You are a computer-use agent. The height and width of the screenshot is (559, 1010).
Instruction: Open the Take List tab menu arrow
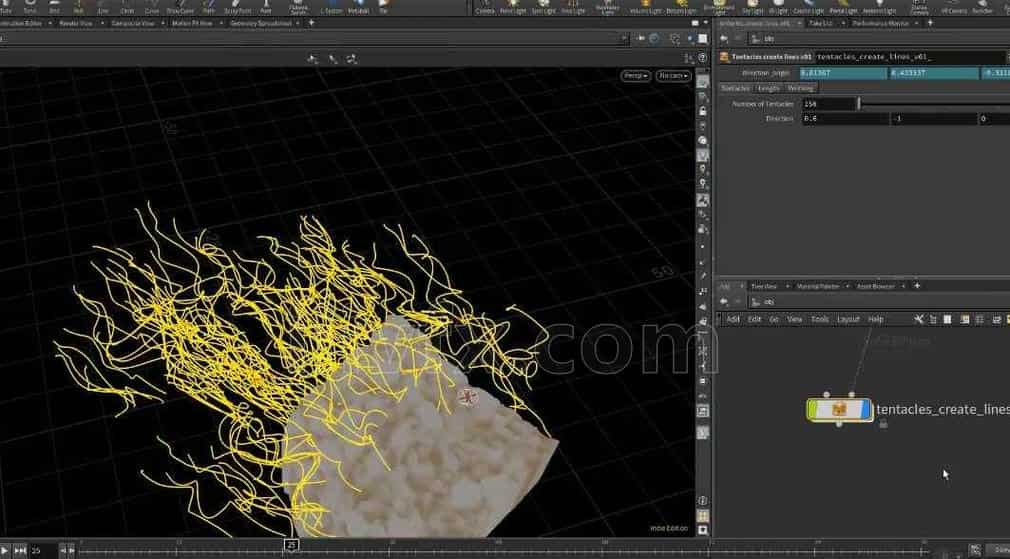[x=842, y=23]
